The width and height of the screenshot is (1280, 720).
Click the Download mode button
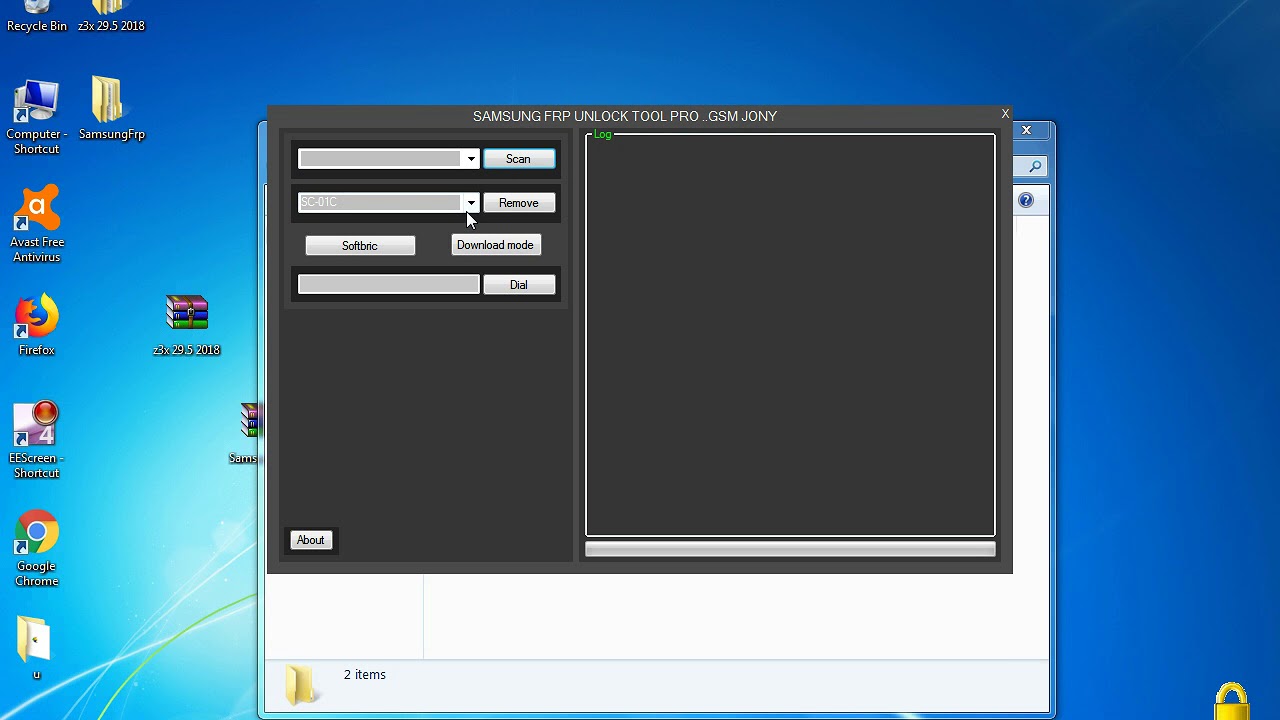[495, 245]
